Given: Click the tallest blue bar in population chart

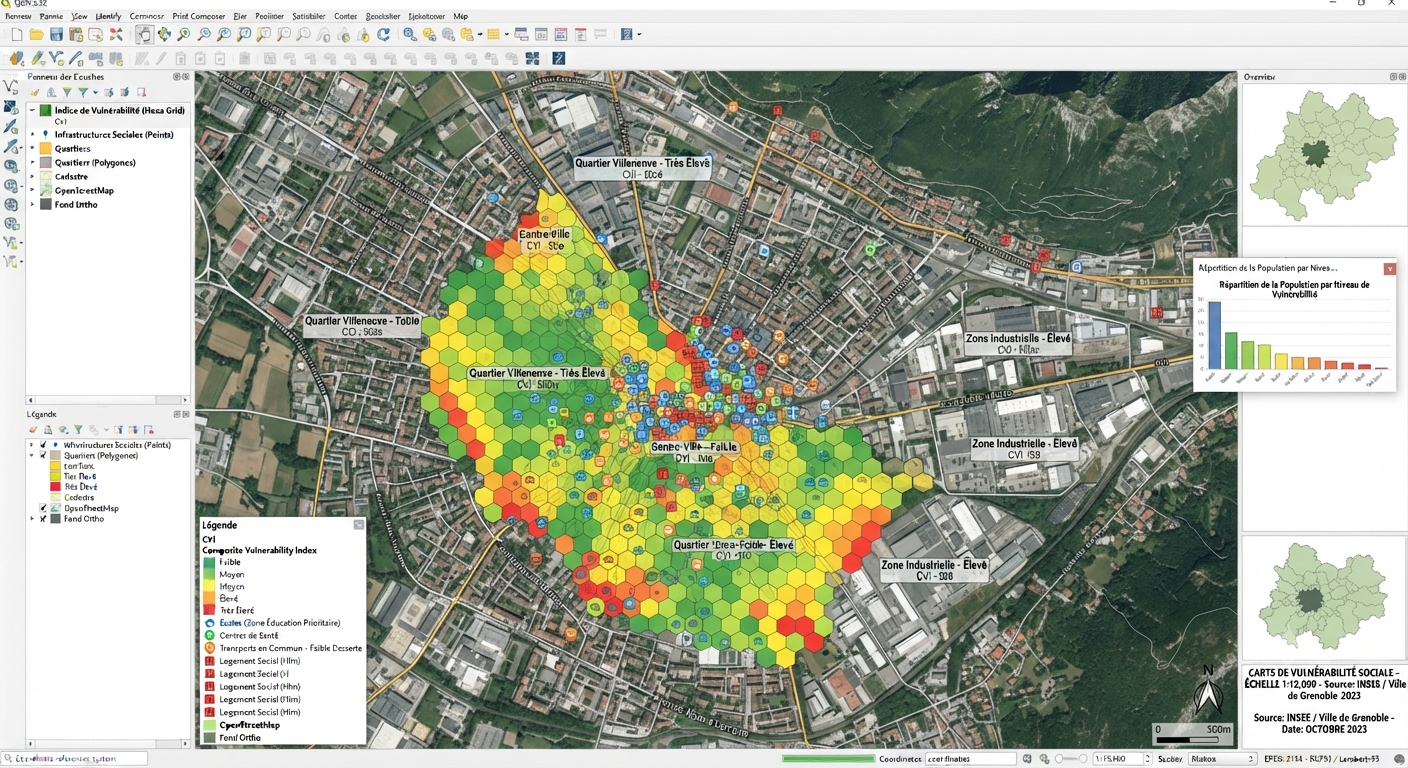Looking at the screenshot, I should [x=1214, y=335].
